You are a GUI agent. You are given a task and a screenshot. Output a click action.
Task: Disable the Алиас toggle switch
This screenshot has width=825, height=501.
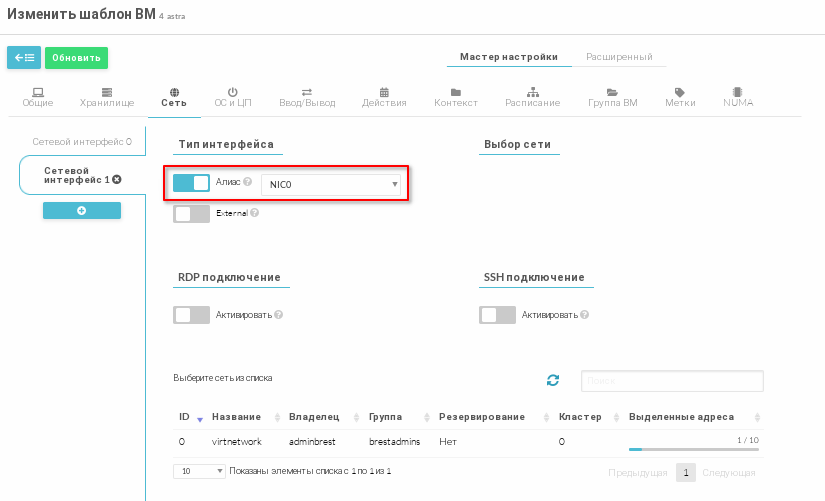click(x=191, y=183)
